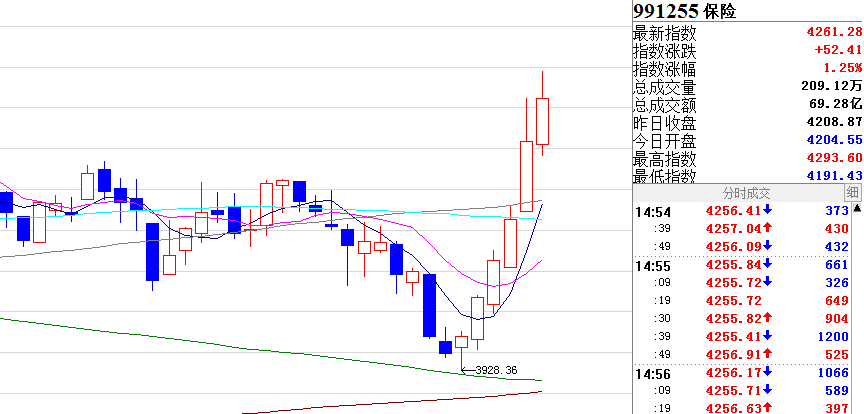Click the tick row priced 4255.71
This screenshot has width=864, height=414.
click(x=742, y=391)
